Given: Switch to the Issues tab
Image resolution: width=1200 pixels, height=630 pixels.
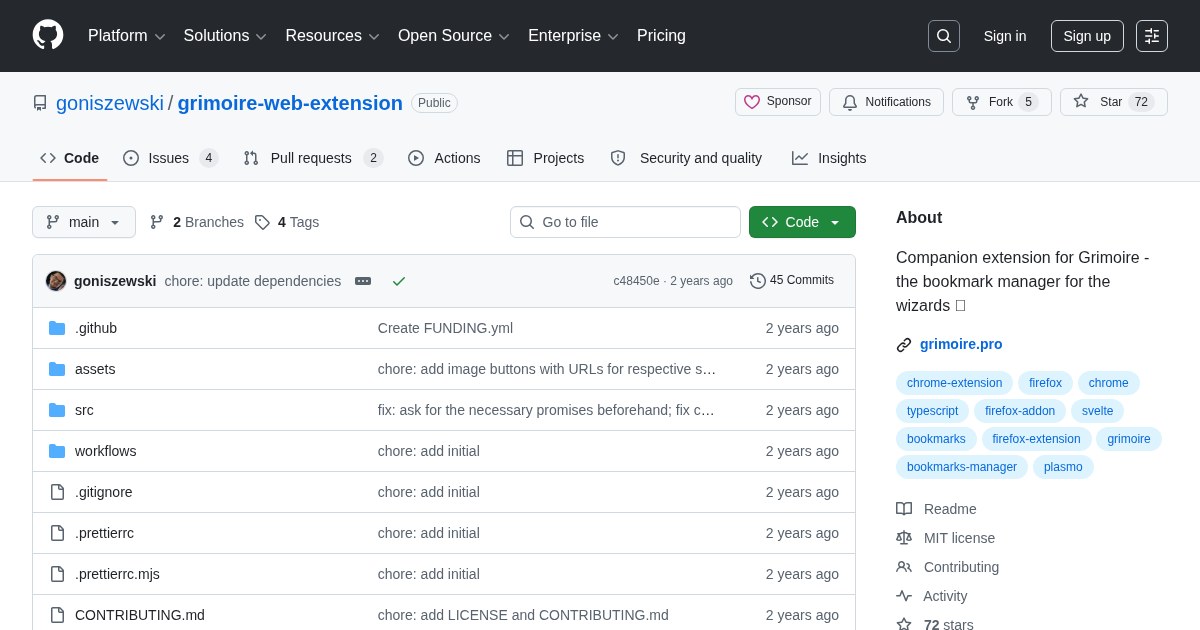Looking at the screenshot, I should click(170, 158).
